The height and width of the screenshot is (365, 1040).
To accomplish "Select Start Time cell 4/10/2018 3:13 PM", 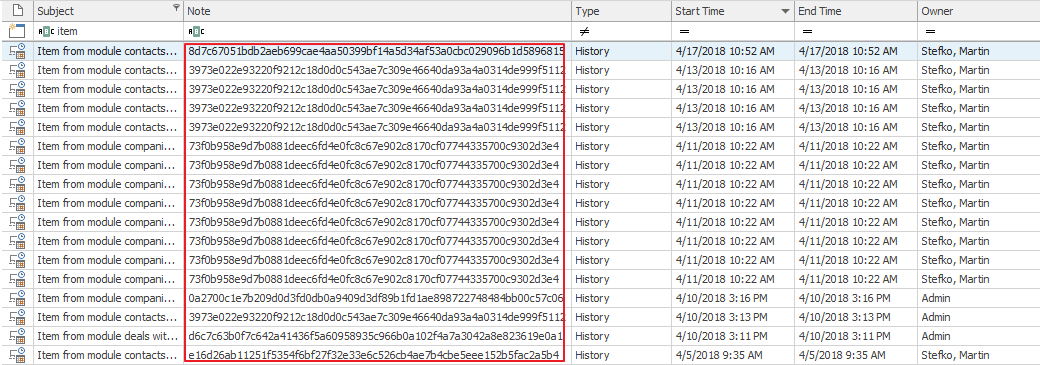I will click(x=733, y=317).
